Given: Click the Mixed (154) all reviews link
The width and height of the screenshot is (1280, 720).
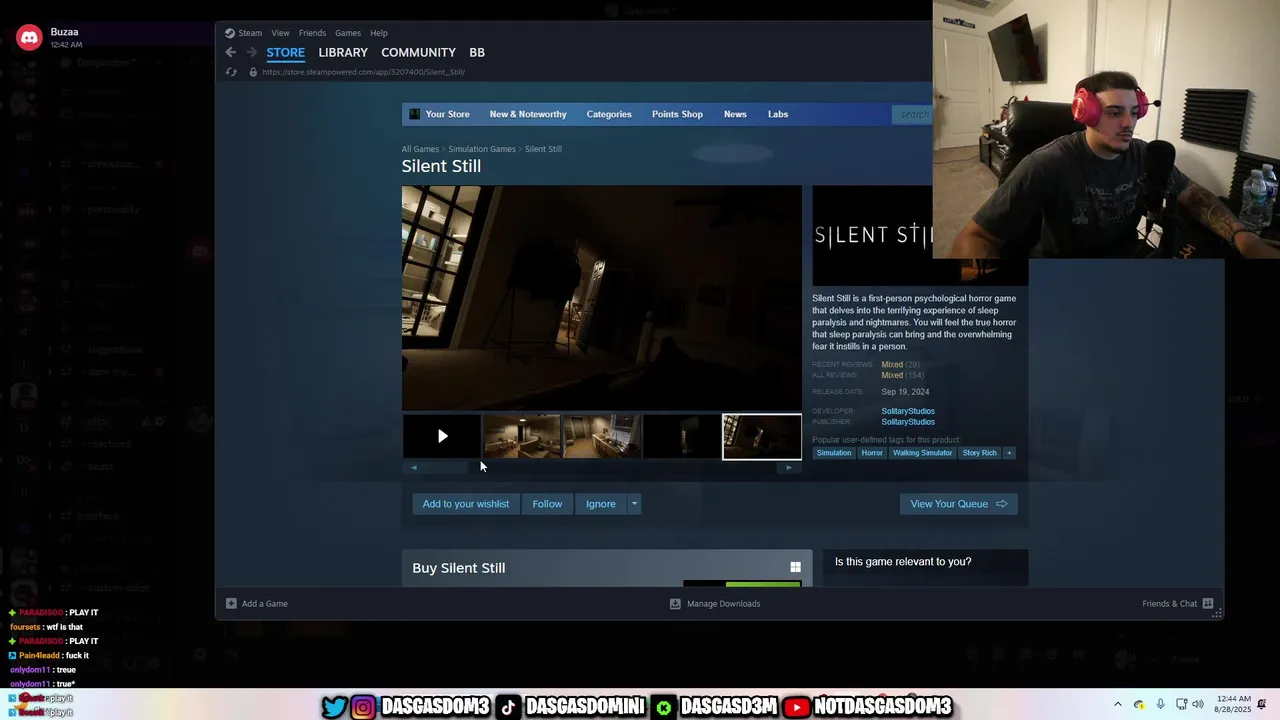Looking at the screenshot, I should pyautogui.click(x=902, y=375).
